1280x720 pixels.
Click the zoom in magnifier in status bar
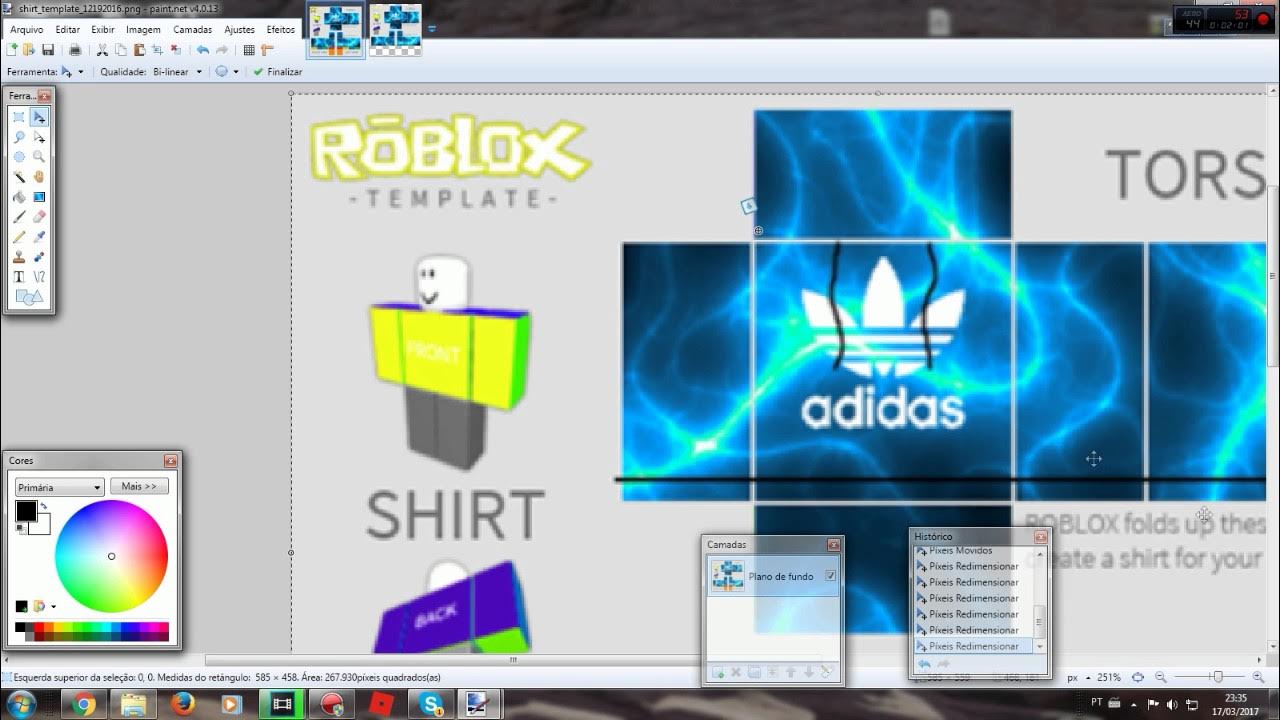1258,677
